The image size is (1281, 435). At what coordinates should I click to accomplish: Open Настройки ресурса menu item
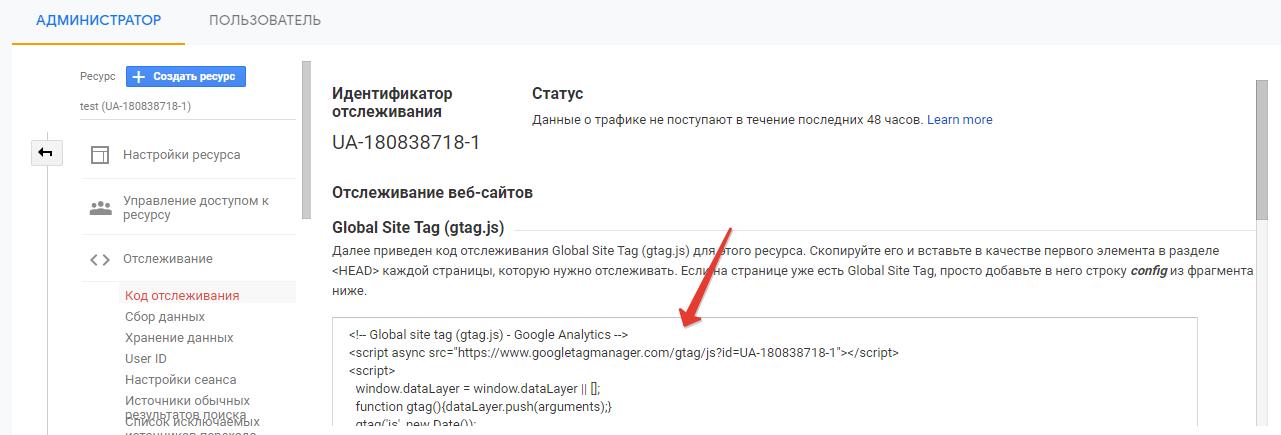tap(182, 155)
